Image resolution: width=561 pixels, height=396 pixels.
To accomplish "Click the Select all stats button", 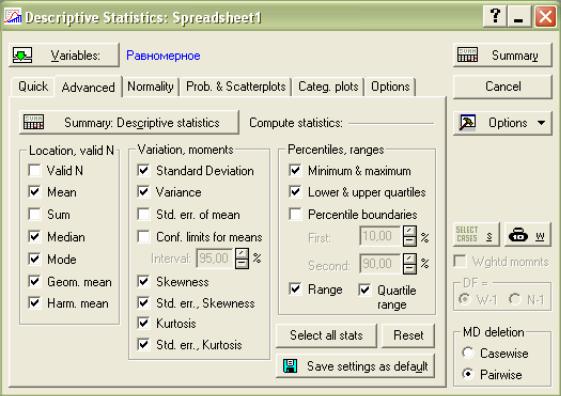I will tap(326, 335).
